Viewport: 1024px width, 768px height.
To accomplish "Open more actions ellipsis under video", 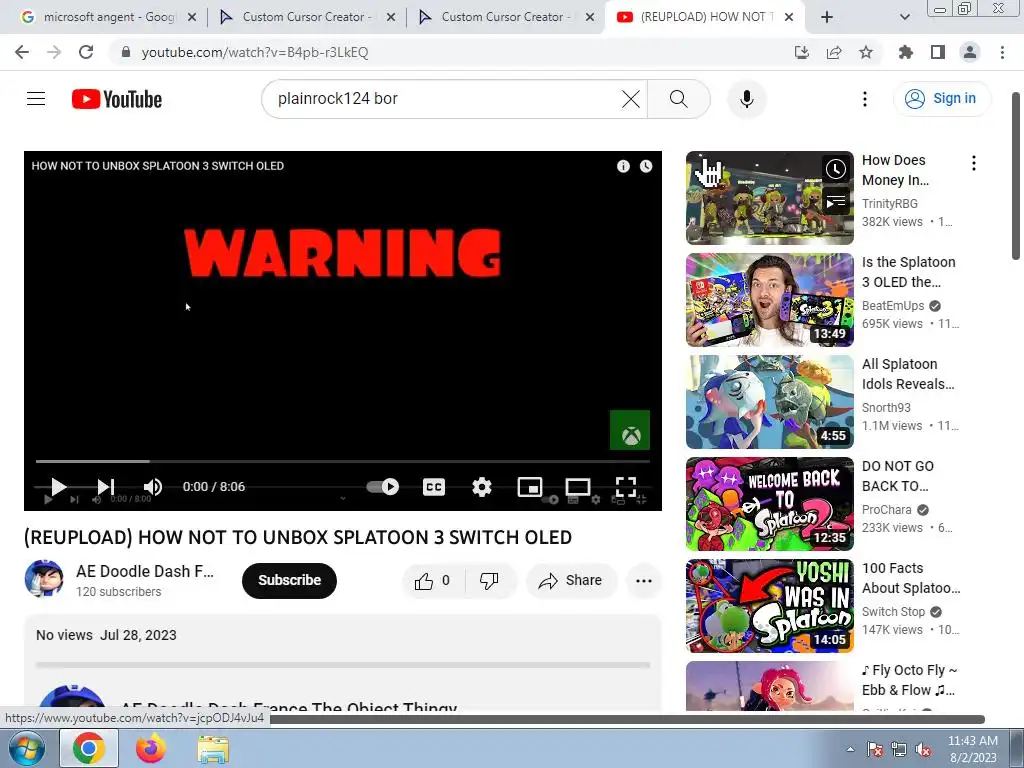I will pos(644,581).
